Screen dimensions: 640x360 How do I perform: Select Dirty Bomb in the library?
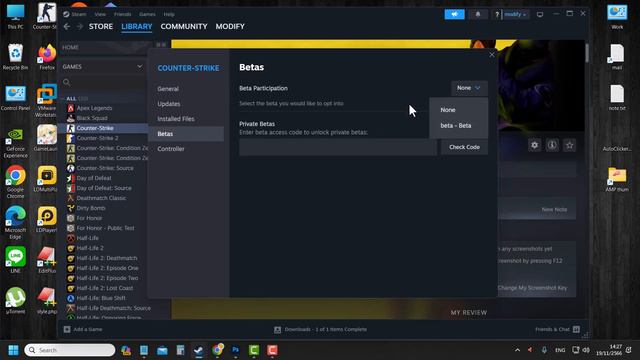[91, 208]
